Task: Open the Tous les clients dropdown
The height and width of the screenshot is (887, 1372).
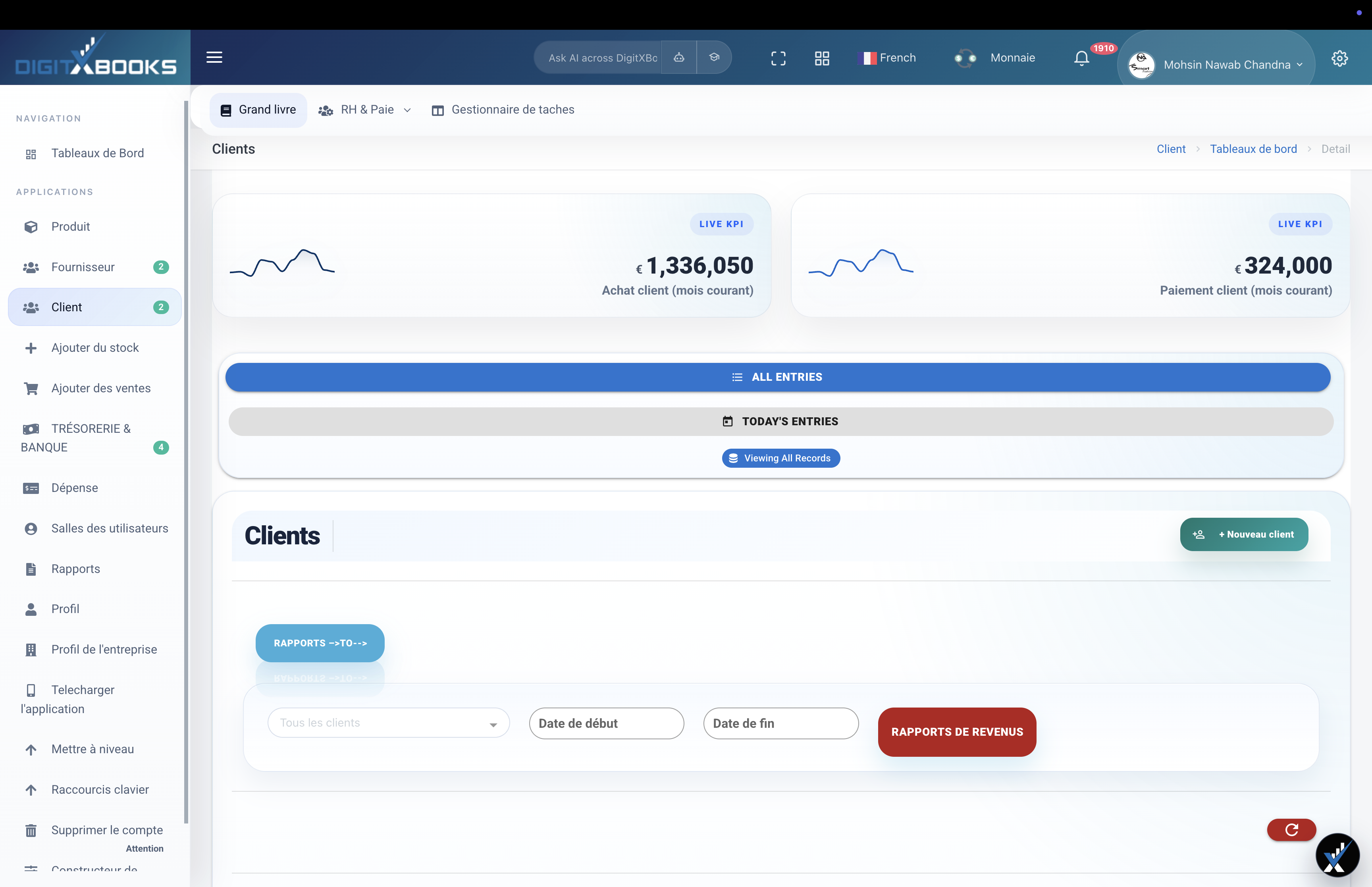Action: (388, 723)
